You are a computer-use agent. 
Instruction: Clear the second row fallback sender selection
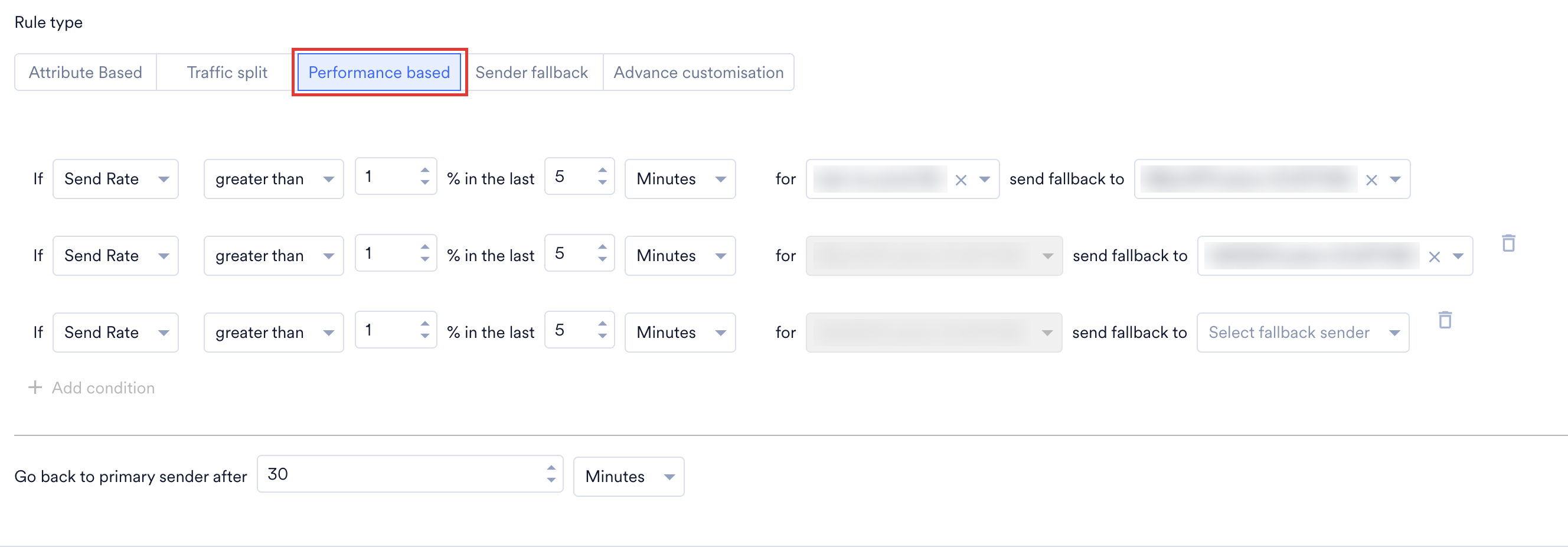[1435, 257]
